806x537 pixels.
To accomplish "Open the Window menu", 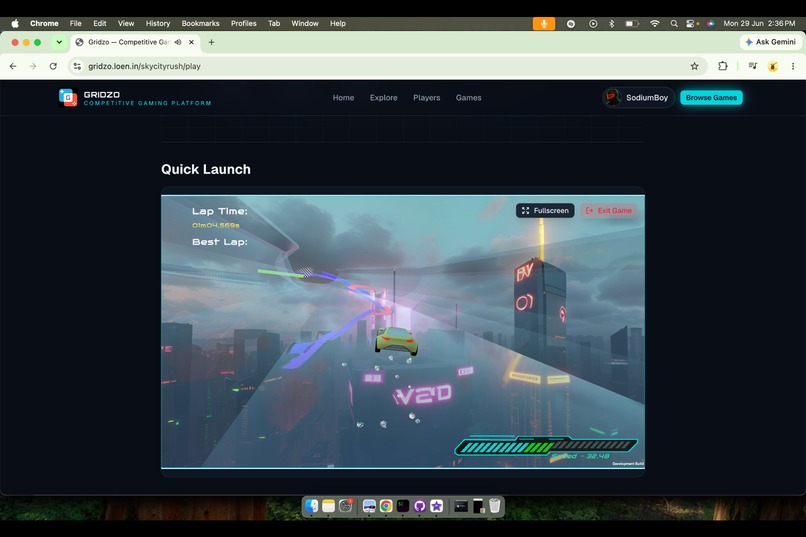I will [x=305, y=23].
